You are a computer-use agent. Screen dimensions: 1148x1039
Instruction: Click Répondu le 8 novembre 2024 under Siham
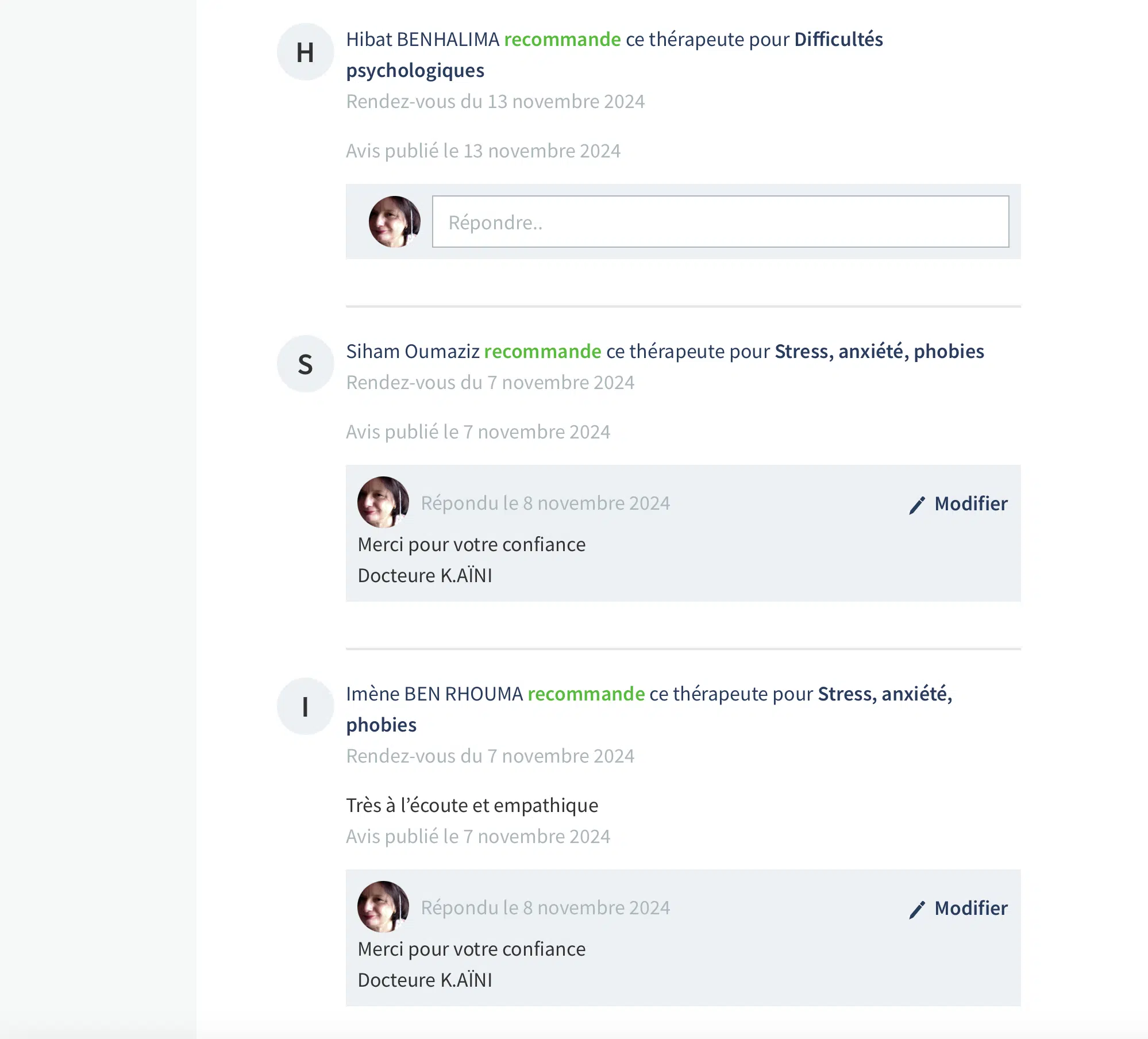pyautogui.click(x=545, y=503)
